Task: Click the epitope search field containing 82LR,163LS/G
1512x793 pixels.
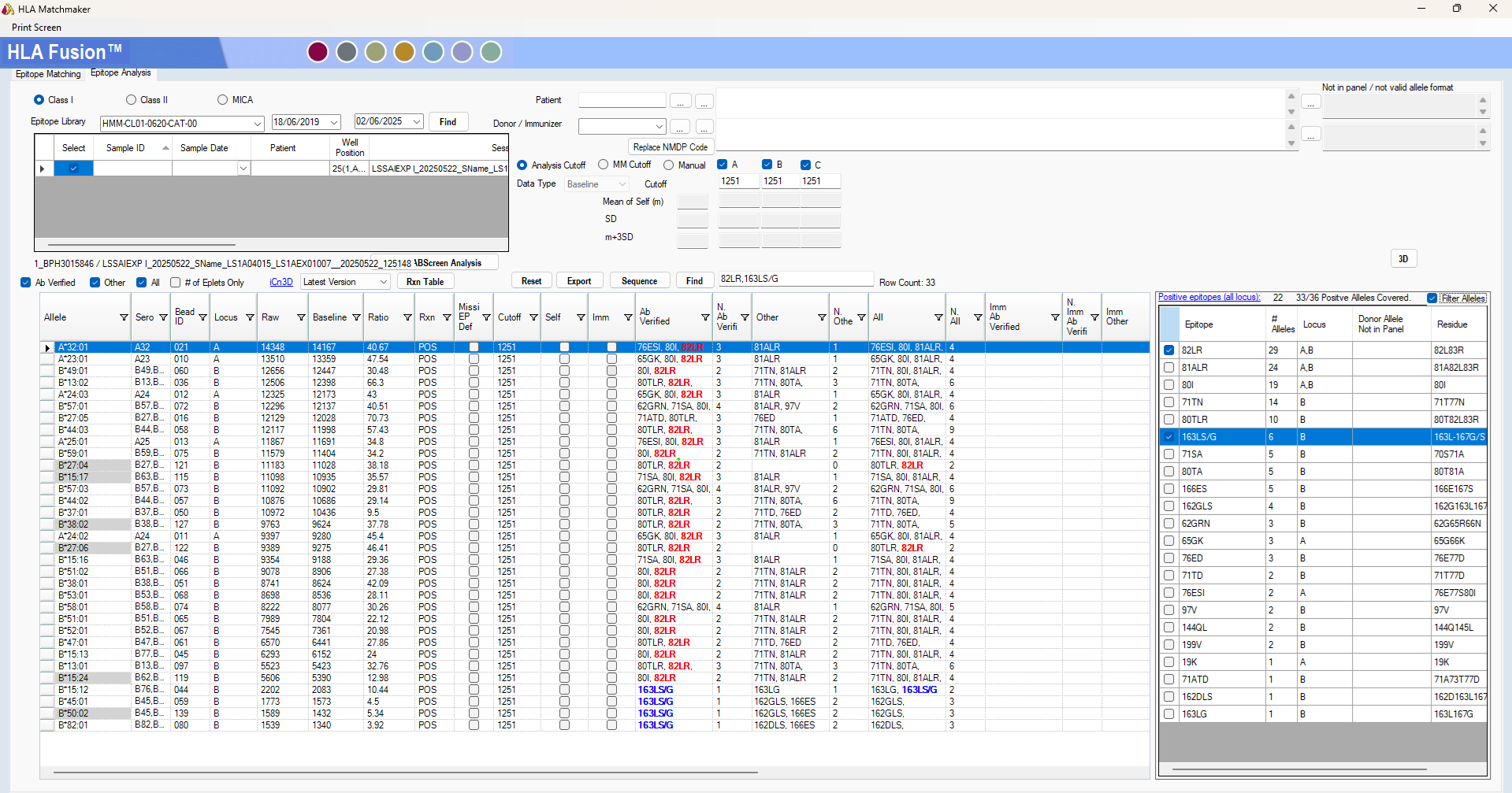Action: [795, 279]
